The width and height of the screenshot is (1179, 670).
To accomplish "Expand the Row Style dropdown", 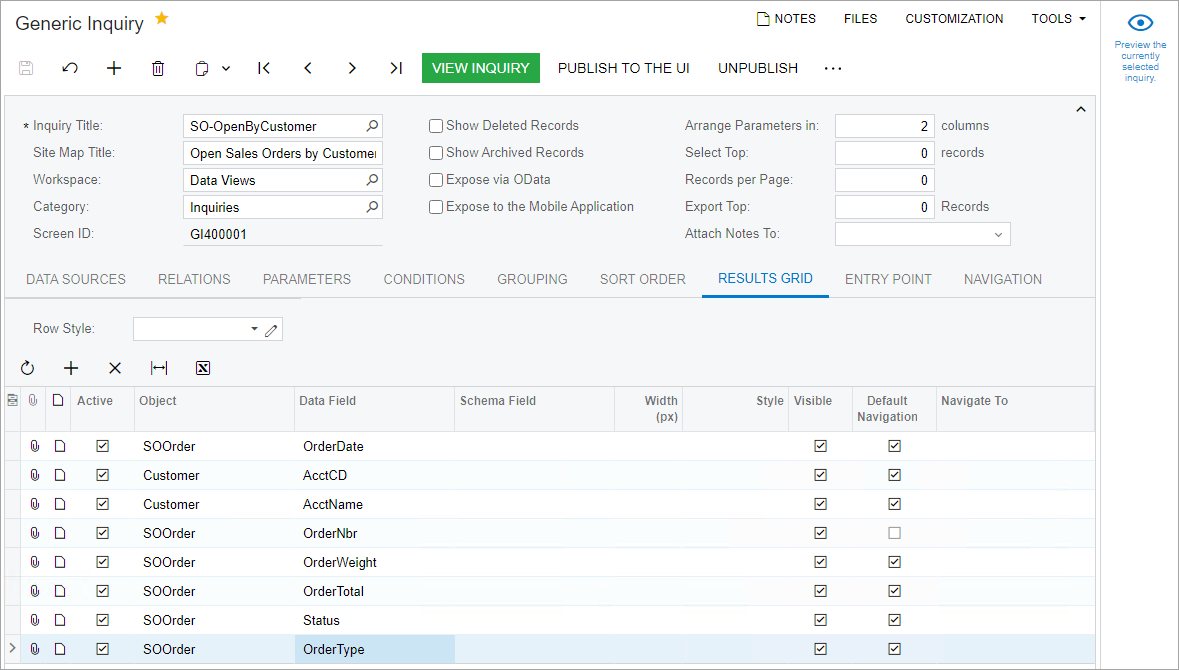I will 254,329.
